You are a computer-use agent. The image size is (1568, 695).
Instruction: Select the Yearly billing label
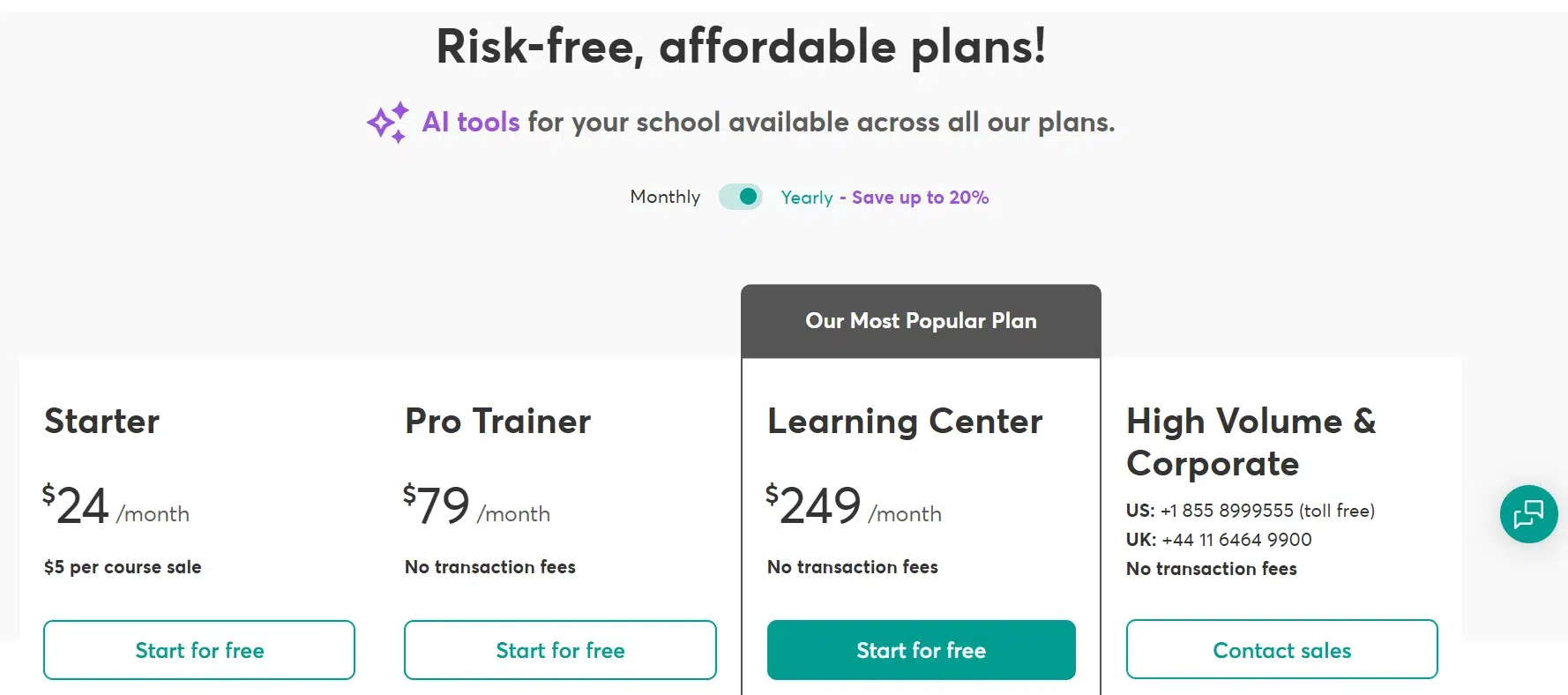point(806,198)
